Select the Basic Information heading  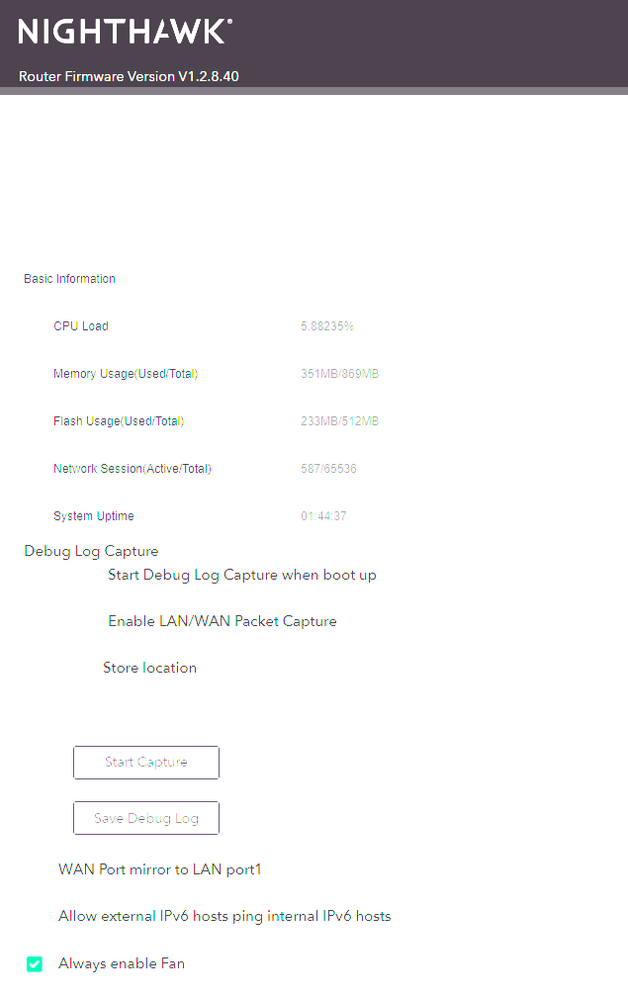70,279
